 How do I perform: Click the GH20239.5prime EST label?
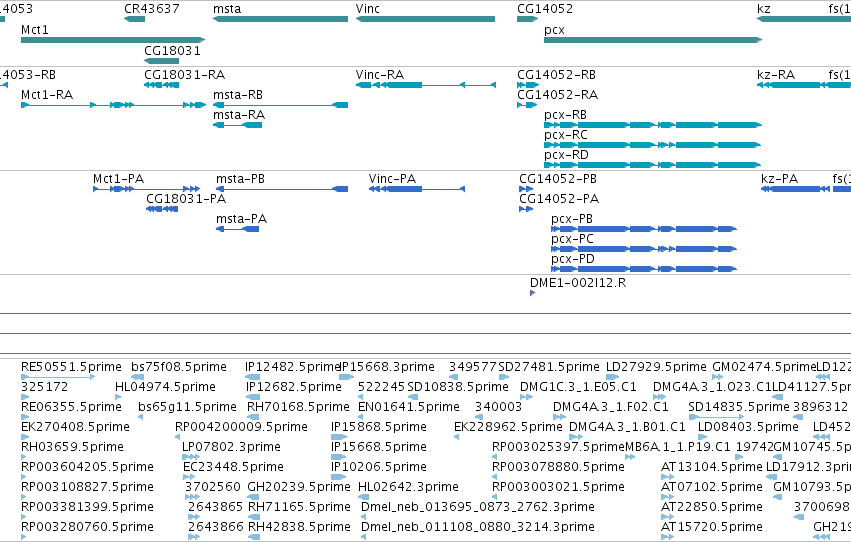click(x=299, y=487)
